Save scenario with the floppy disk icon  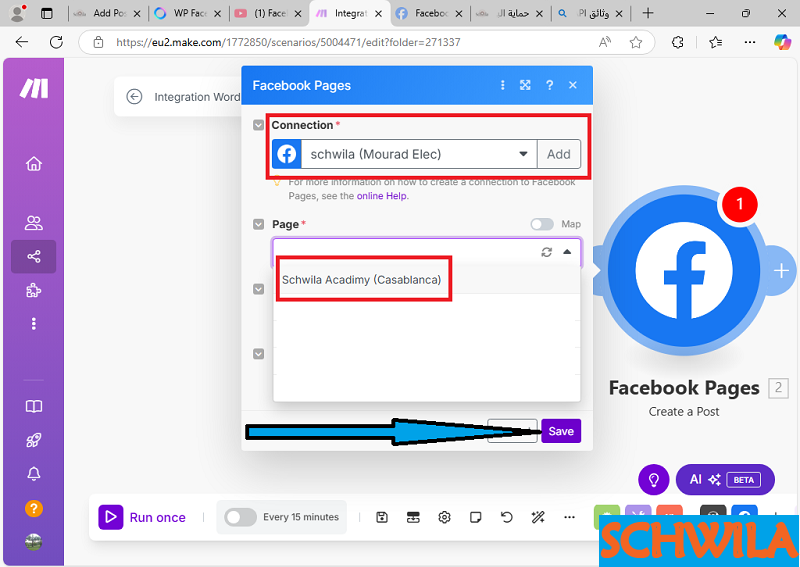[382, 517]
